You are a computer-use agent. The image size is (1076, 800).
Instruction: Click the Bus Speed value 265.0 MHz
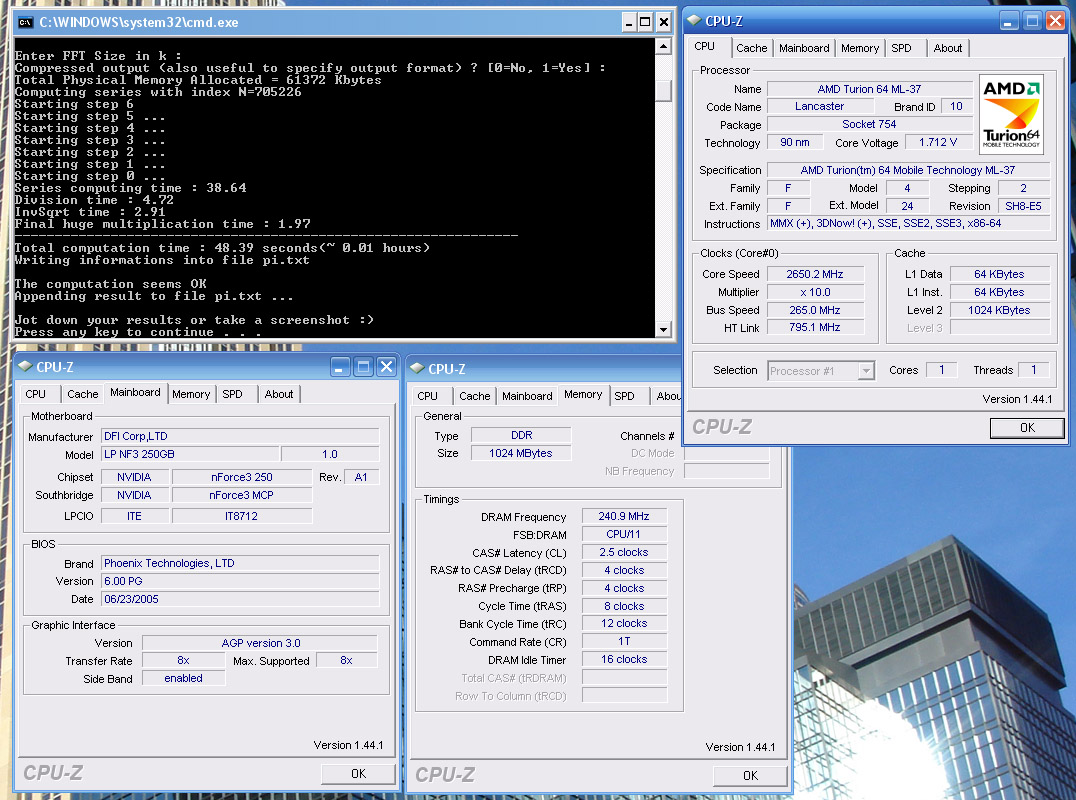pyautogui.click(x=815, y=310)
